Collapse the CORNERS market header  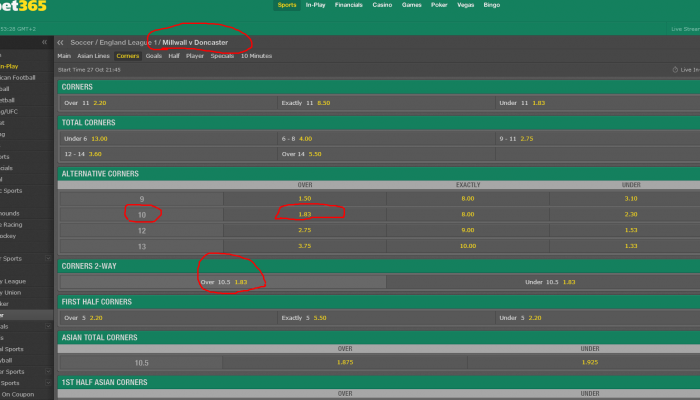pos(379,87)
